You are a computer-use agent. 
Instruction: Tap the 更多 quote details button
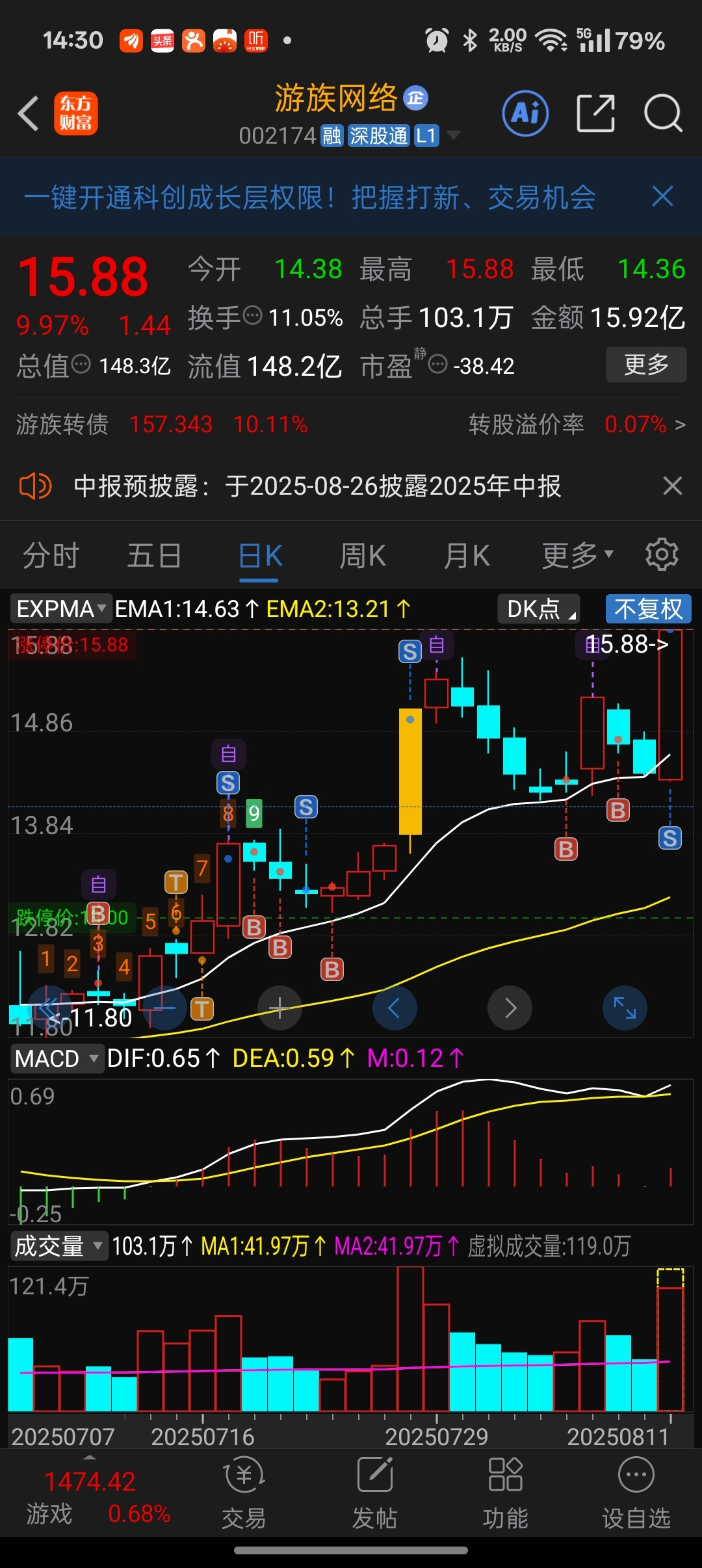tap(646, 365)
